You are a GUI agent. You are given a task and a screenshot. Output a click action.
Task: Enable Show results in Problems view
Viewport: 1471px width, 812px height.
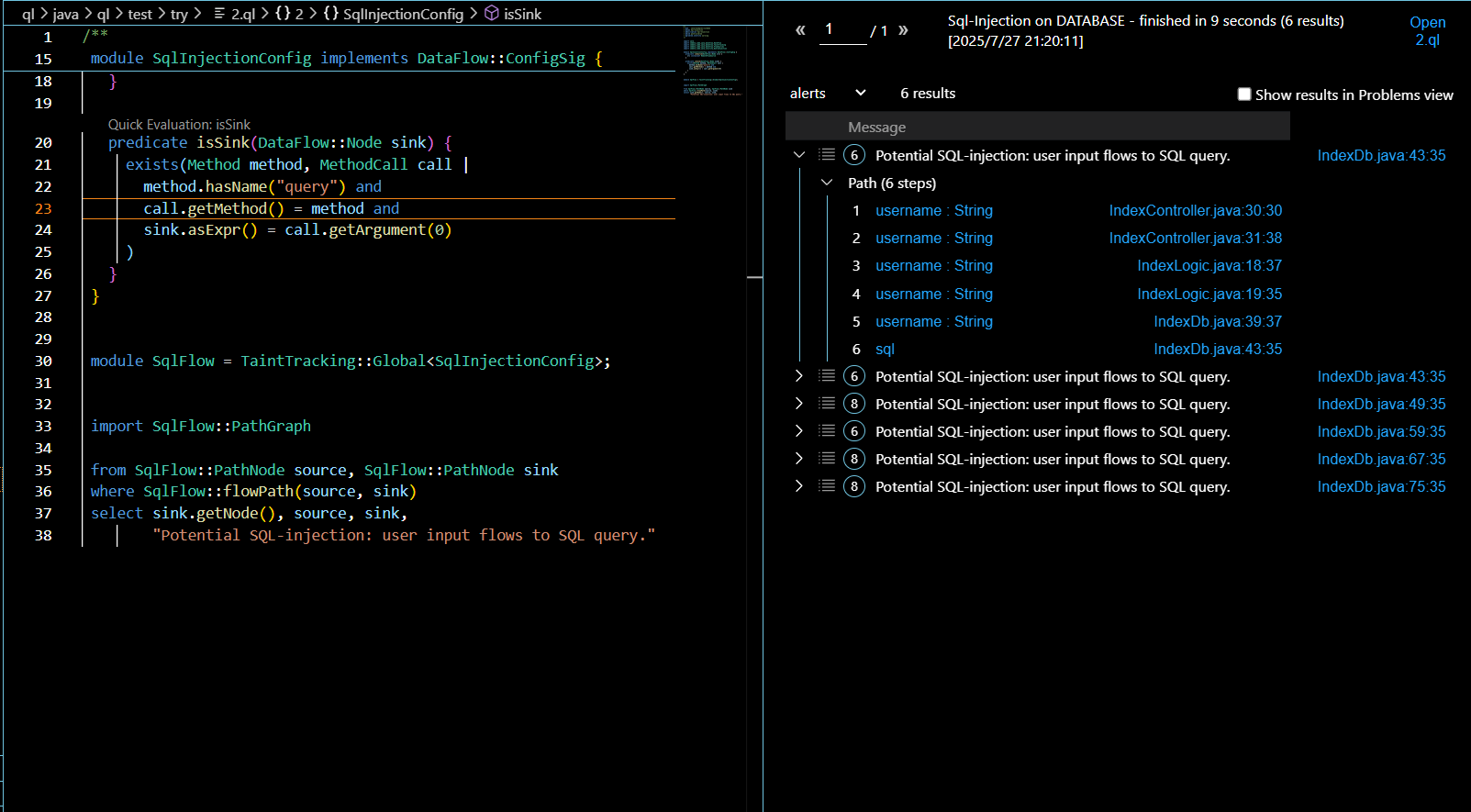(1244, 95)
